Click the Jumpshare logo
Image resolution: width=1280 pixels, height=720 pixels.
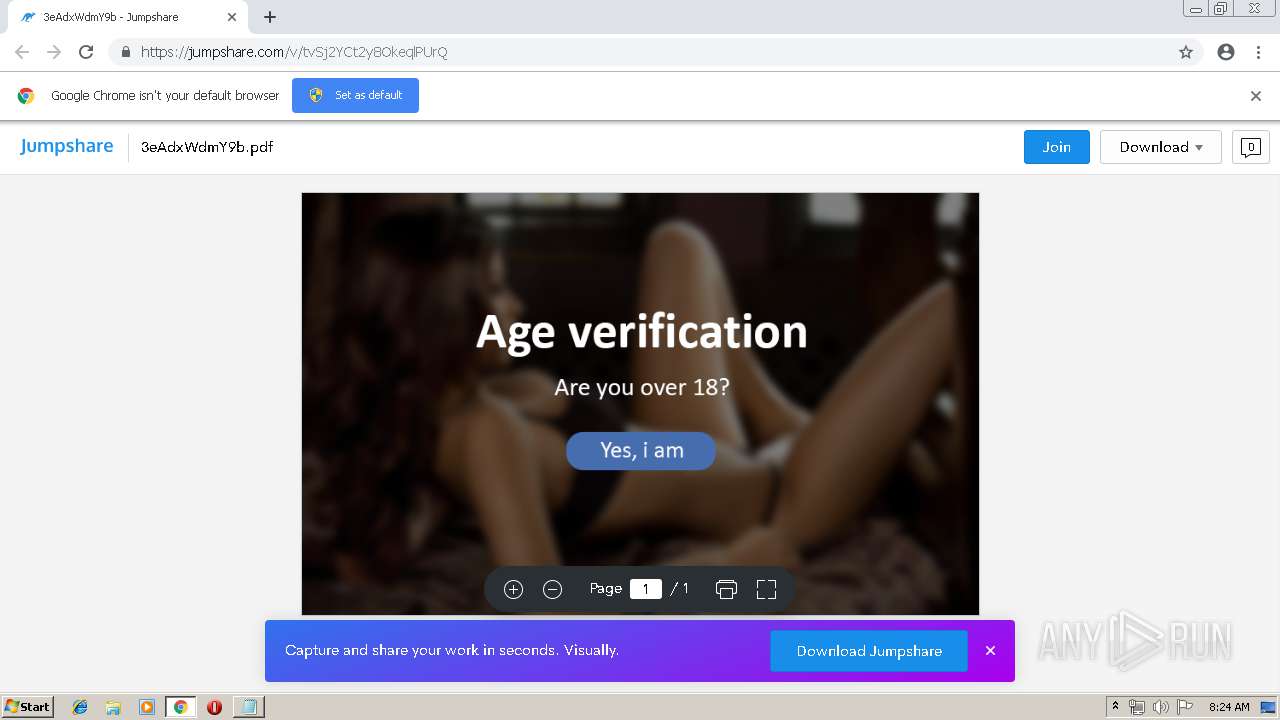pyautogui.click(x=67, y=146)
